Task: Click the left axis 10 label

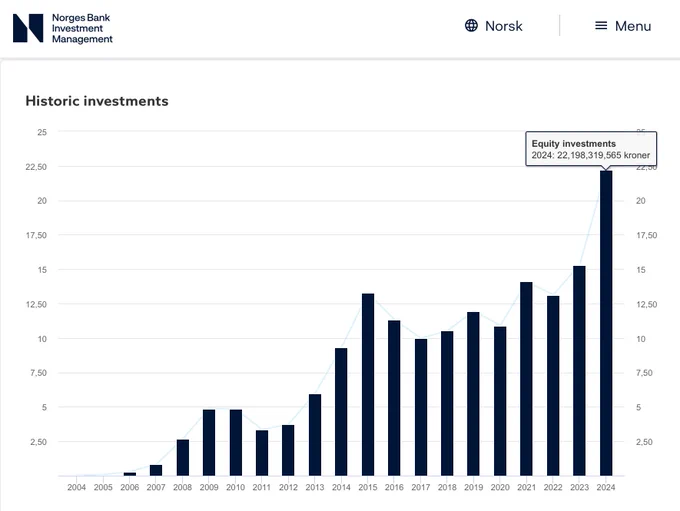Action: point(42,339)
